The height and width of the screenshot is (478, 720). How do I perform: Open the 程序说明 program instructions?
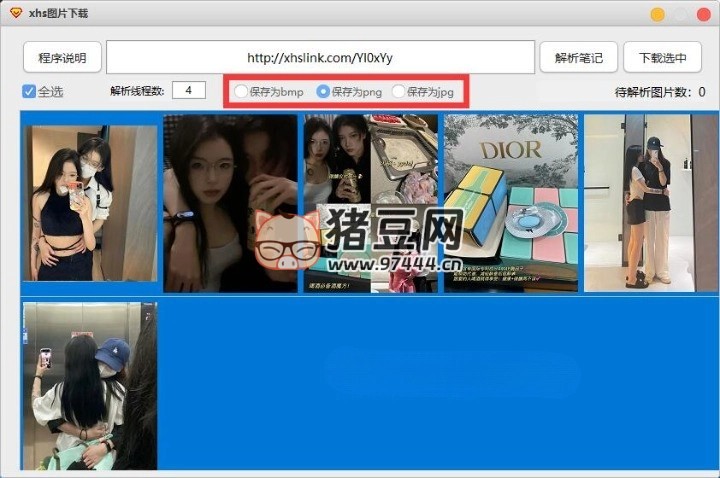62,58
